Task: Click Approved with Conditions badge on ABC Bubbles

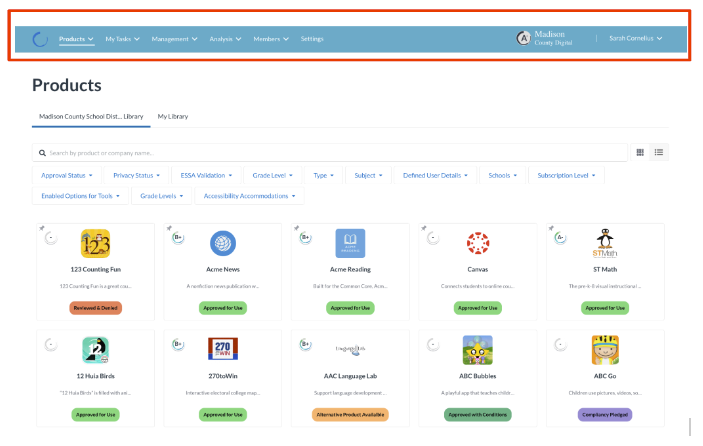Action: coord(478,415)
